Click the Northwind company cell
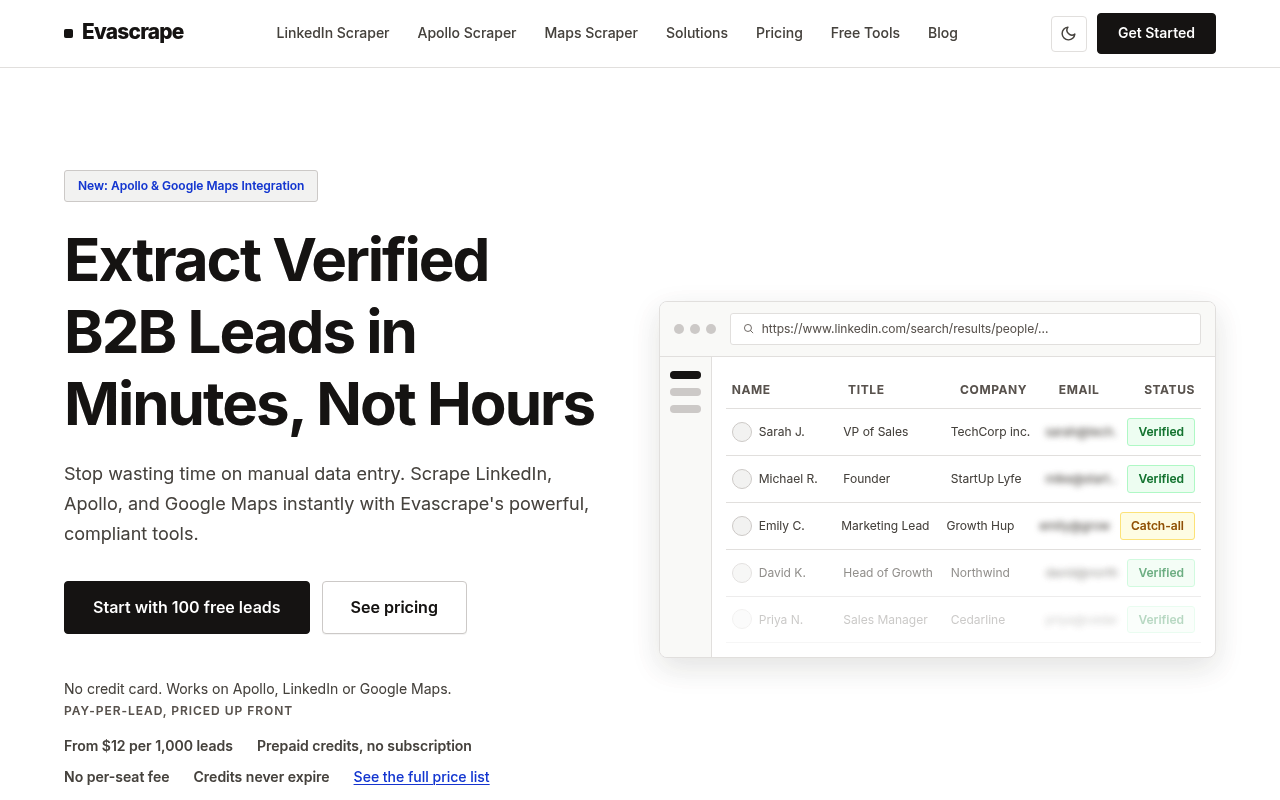1280x800 pixels. tap(980, 573)
